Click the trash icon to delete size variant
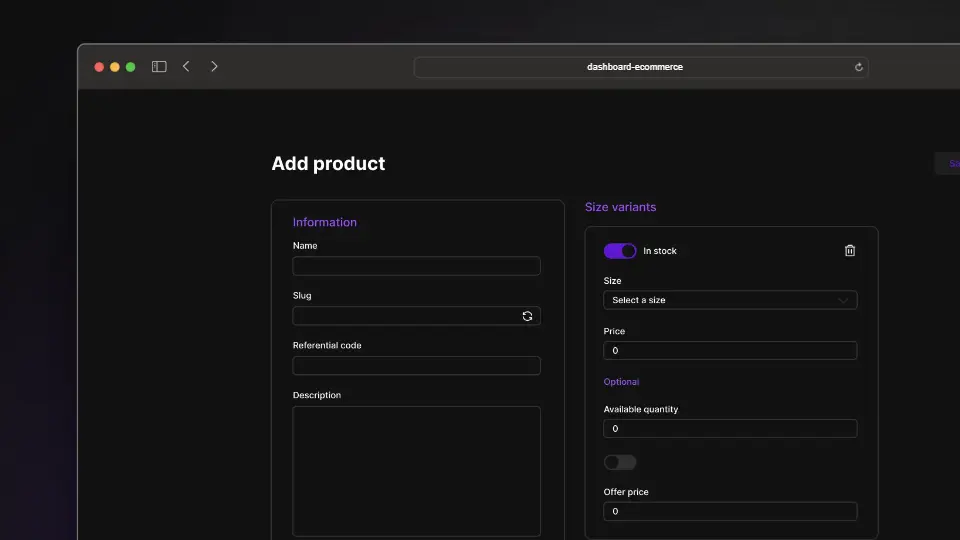The image size is (960, 540). tap(850, 251)
